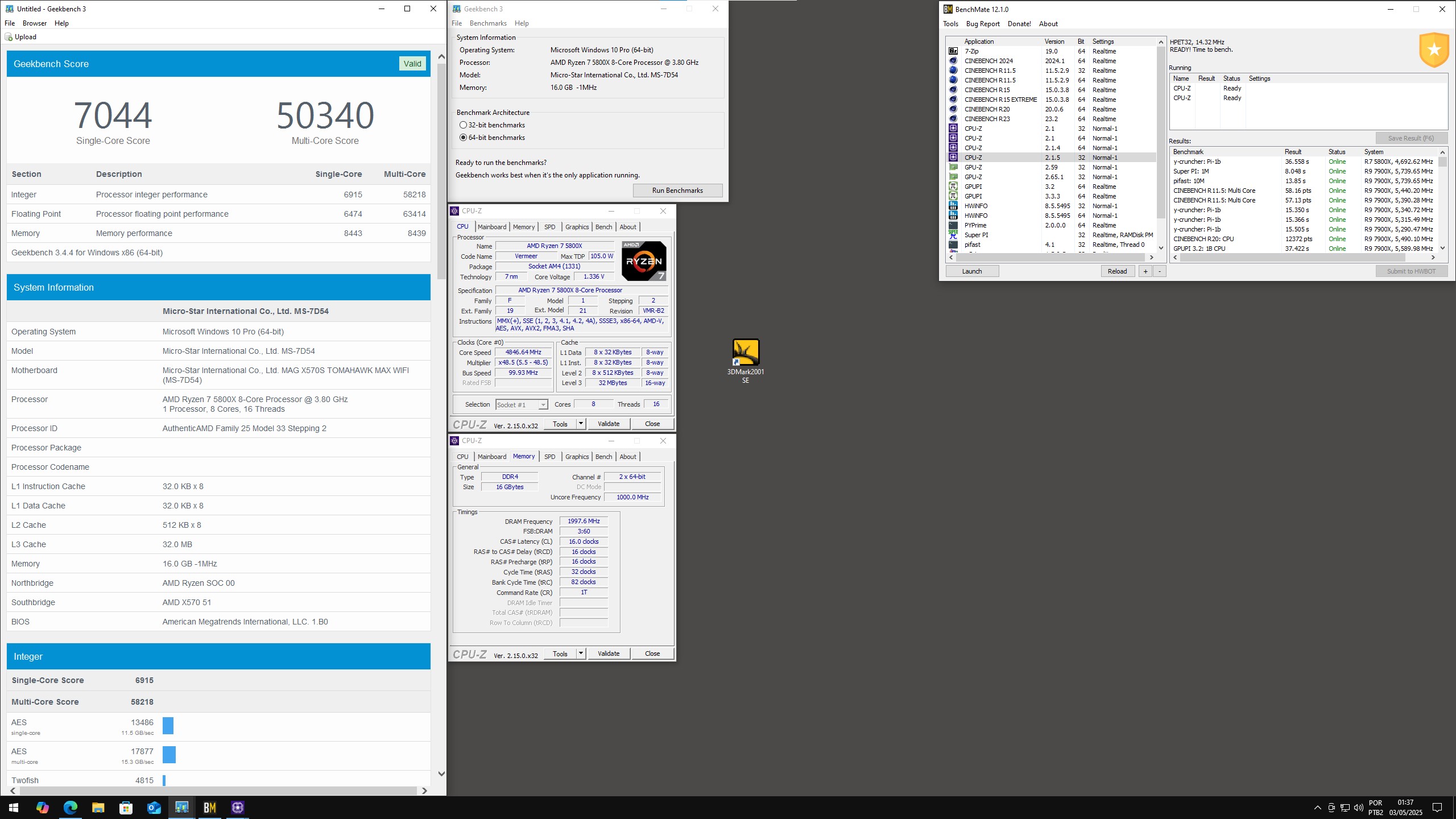Screen dimensions: 1456x819
Task: Switch to Mainboard tab in top CPU-Z window
Action: [492, 227]
